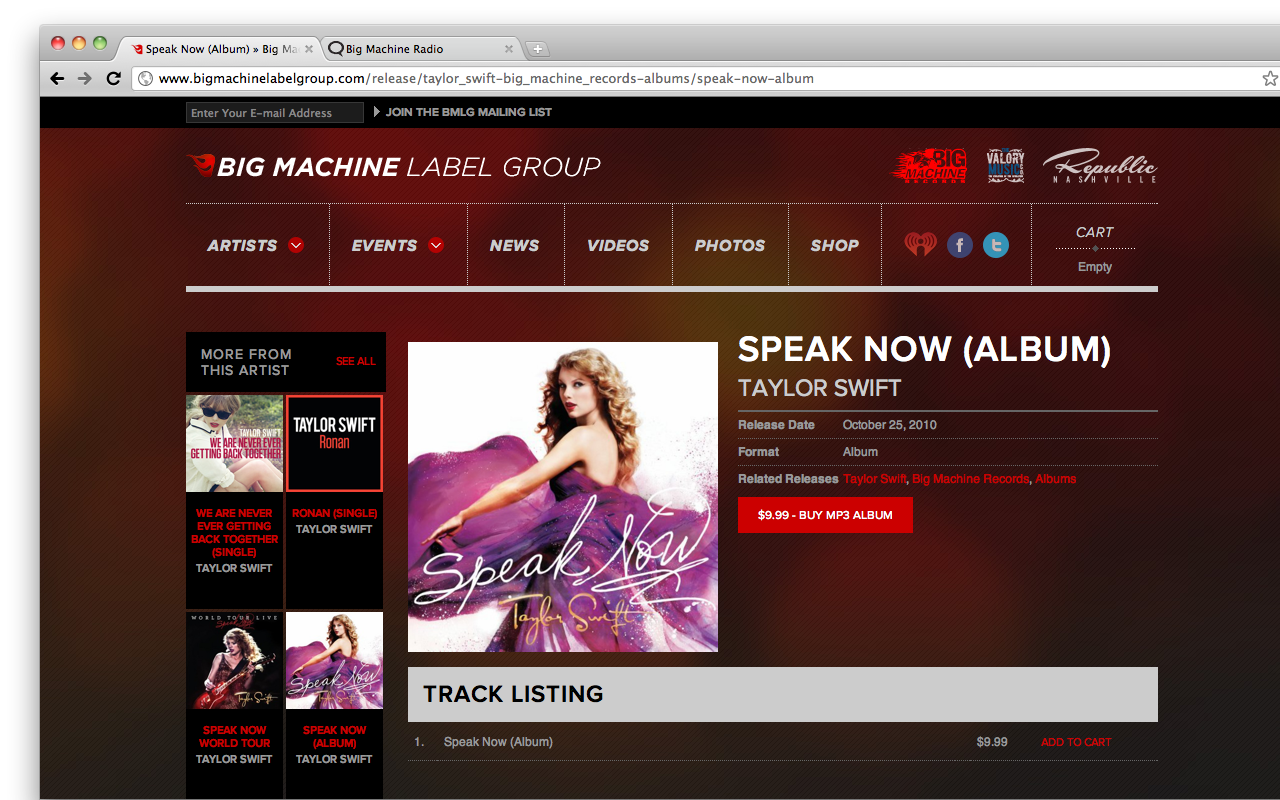Click $9.99 - BUY MP3 ALBUM
The image size is (1280, 800).
click(x=825, y=515)
